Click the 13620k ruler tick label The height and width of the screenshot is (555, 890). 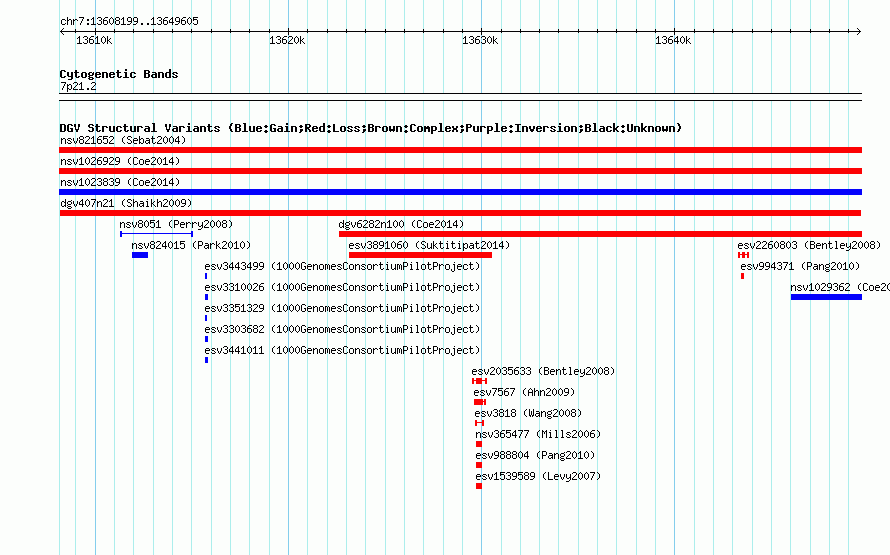click(287, 40)
